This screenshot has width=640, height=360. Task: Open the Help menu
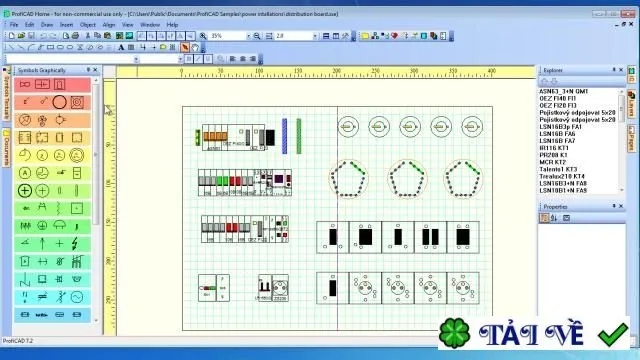[x=172, y=24]
